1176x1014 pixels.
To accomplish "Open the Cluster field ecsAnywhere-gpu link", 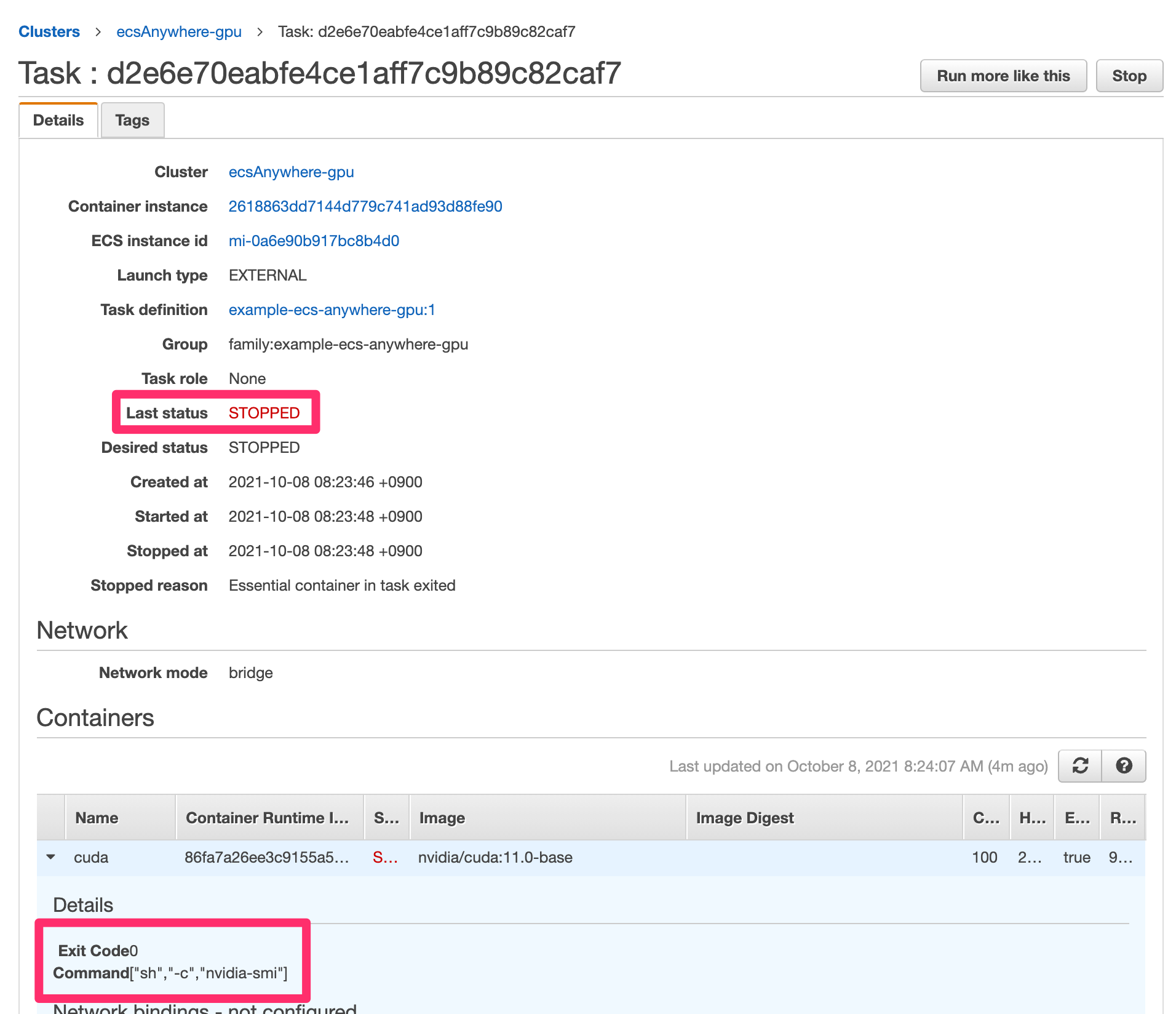I will coord(291,172).
